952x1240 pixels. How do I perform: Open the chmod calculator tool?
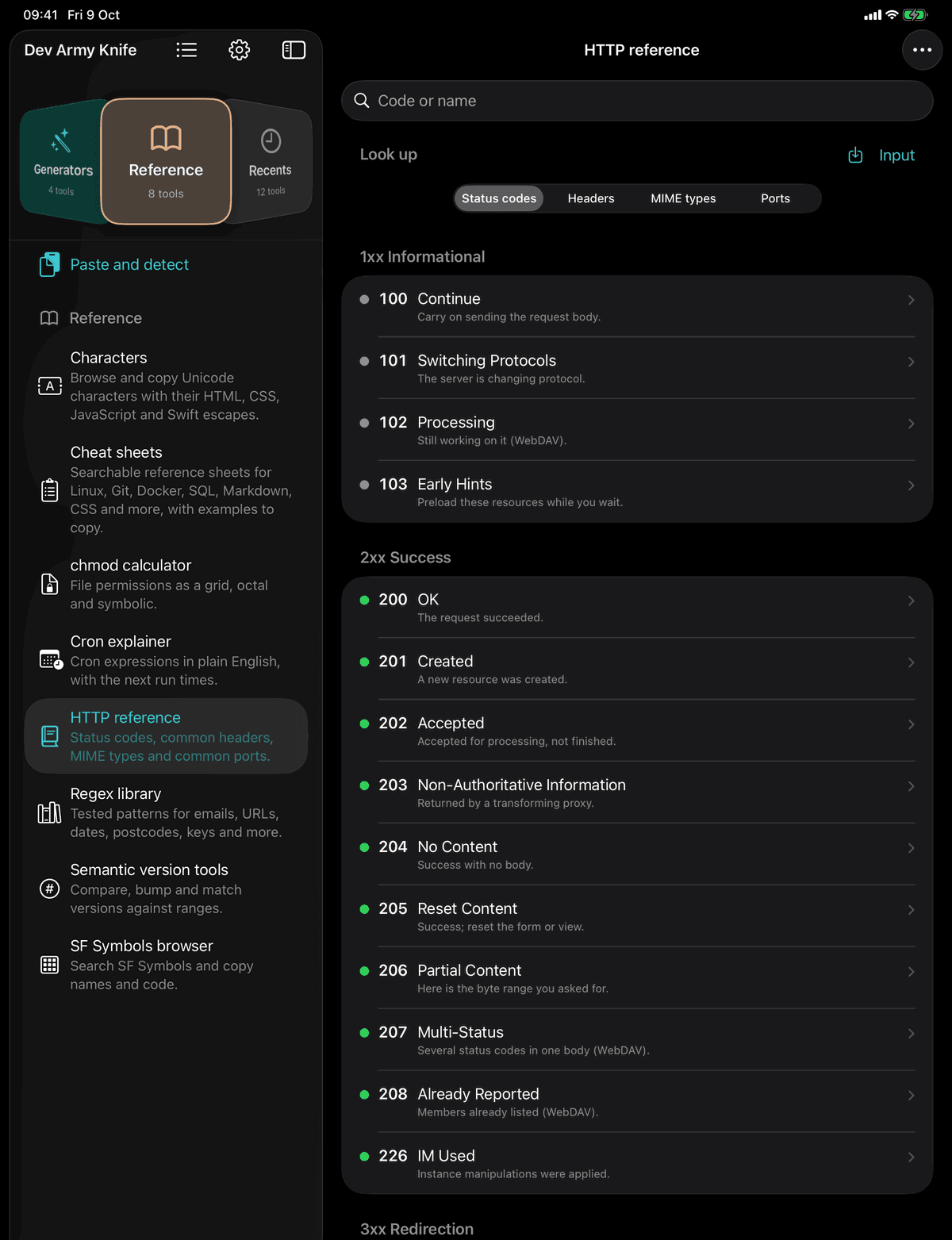165,584
